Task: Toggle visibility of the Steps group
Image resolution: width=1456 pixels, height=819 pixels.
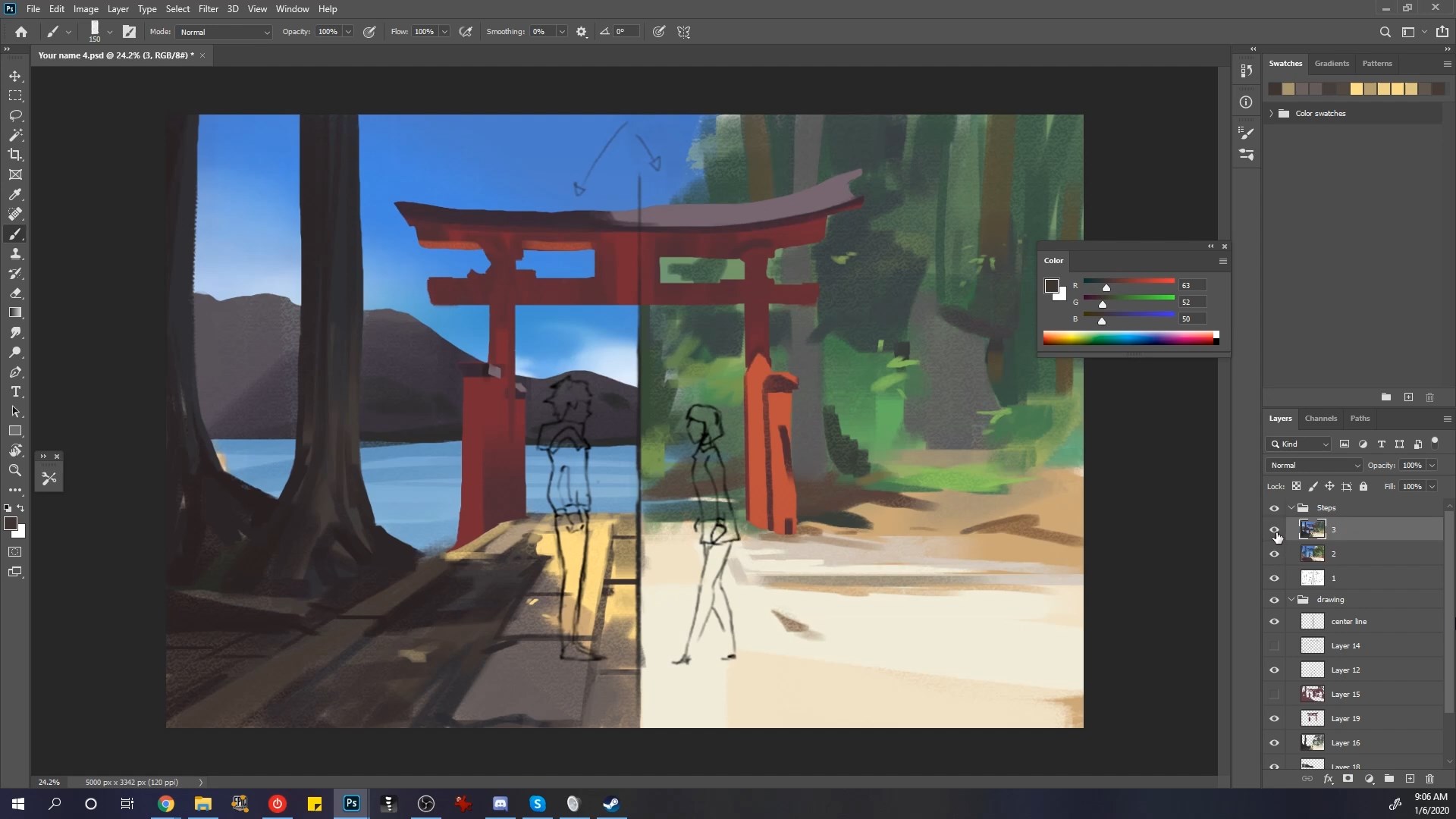Action: (x=1274, y=508)
